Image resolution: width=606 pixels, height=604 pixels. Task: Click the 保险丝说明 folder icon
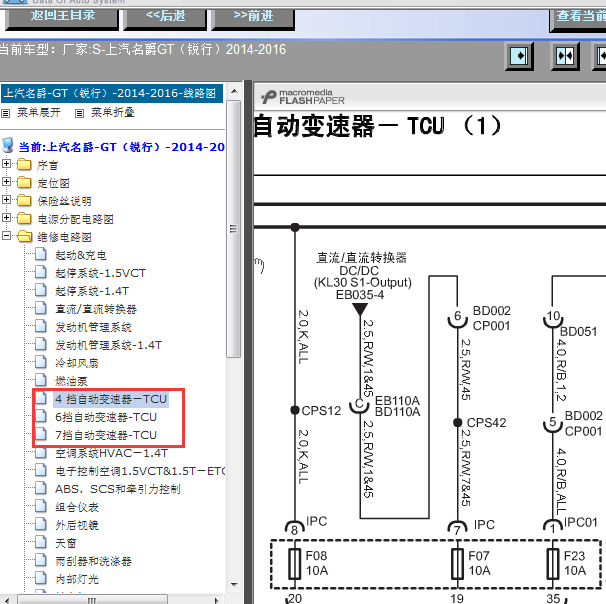24,201
